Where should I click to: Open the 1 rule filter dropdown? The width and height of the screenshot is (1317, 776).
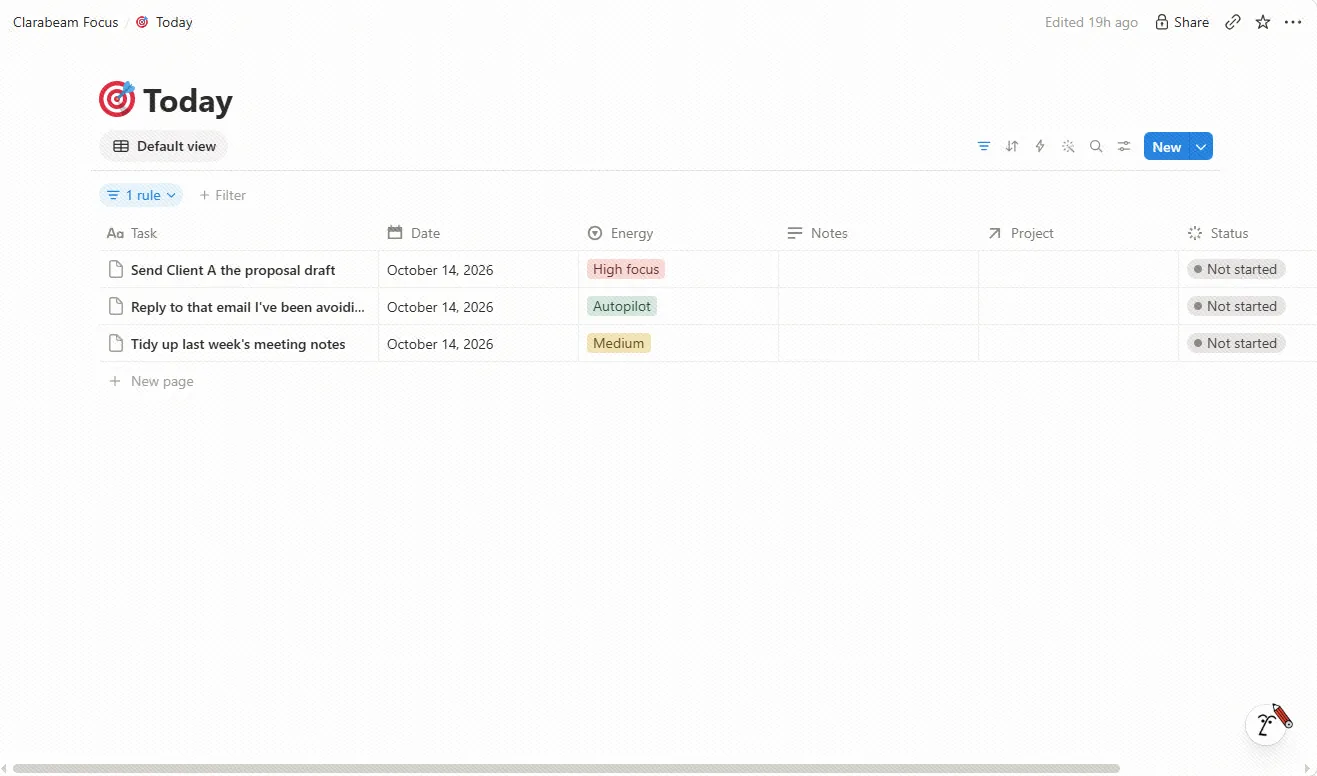point(141,195)
